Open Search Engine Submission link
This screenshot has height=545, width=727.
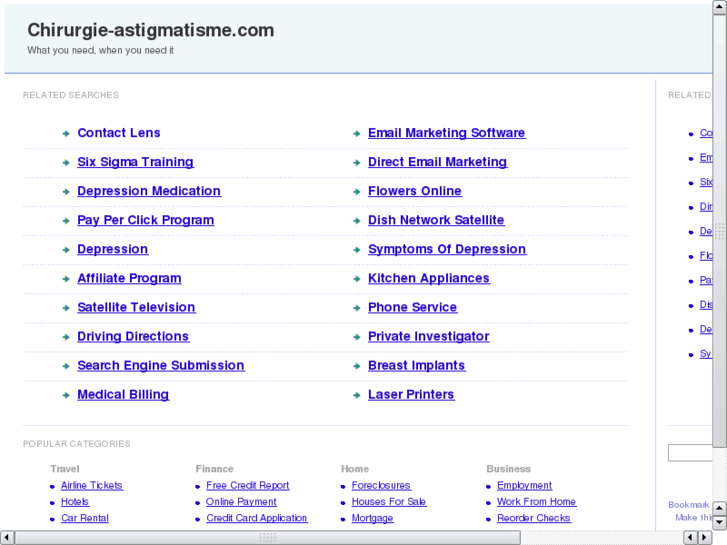coord(161,365)
